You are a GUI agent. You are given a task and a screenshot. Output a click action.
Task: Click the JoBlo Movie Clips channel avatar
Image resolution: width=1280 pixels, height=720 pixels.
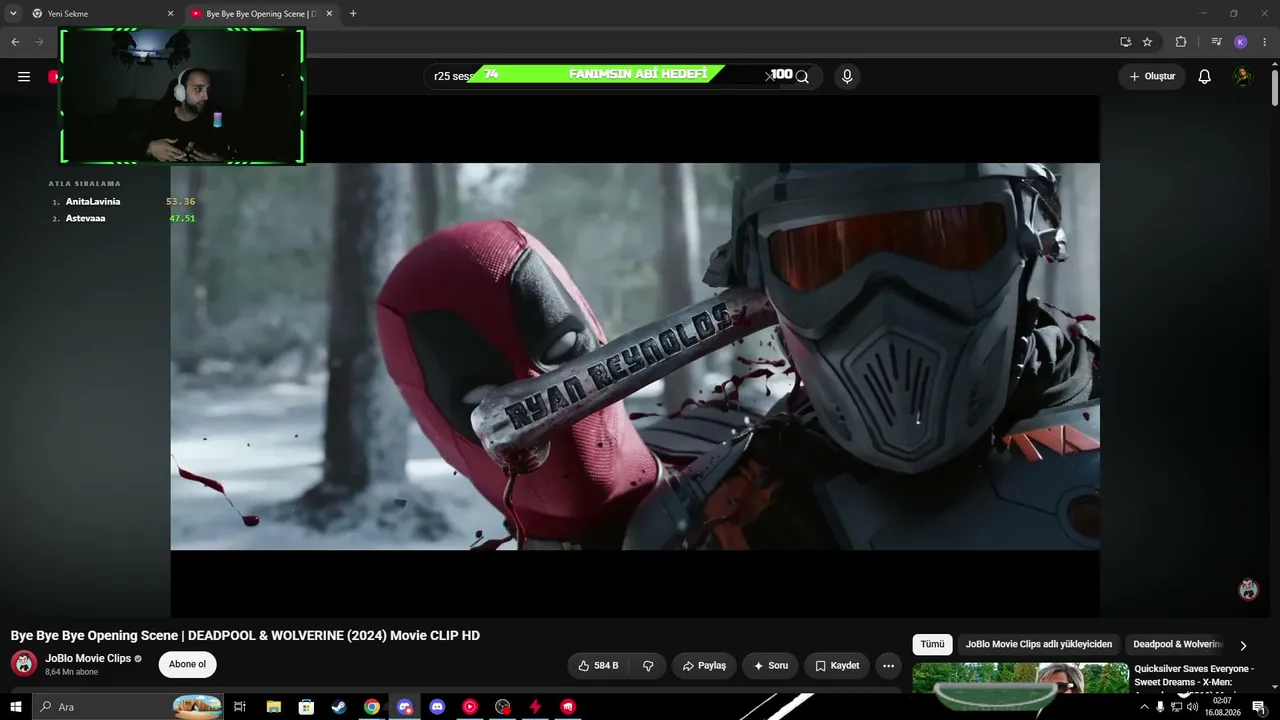tap(24, 664)
